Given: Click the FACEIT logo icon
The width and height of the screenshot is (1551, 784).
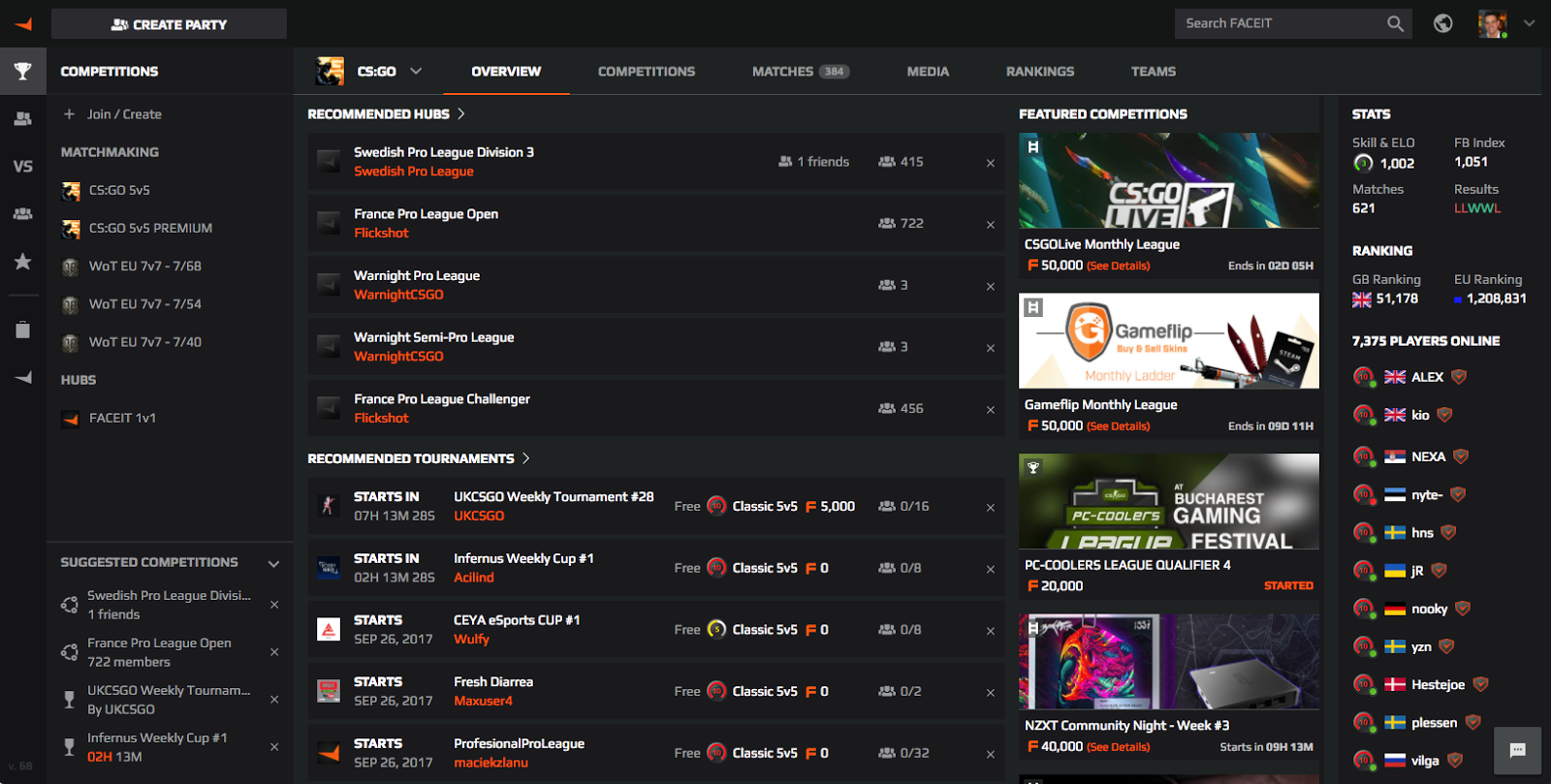Looking at the screenshot, I should (x=23, y=23).
